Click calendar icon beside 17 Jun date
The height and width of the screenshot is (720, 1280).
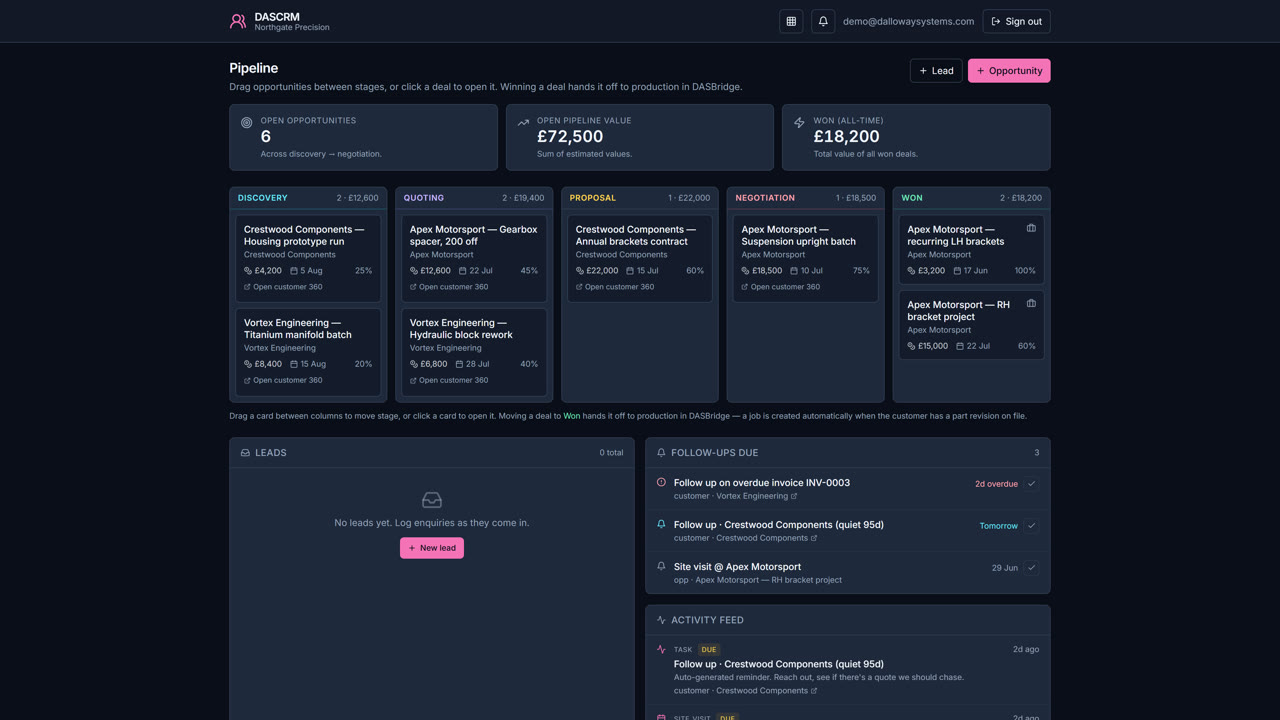(957, 271)
